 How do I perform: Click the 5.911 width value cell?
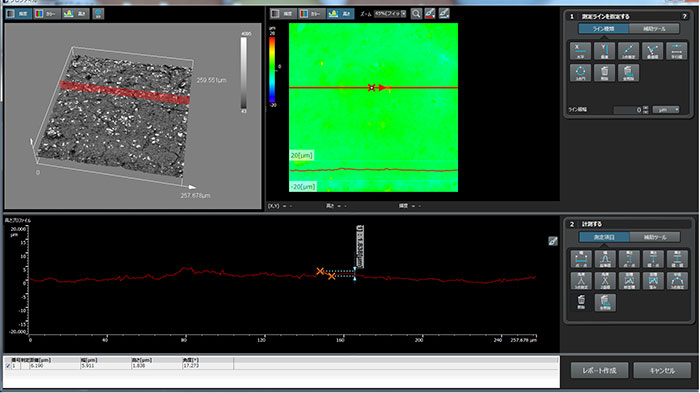105,366
